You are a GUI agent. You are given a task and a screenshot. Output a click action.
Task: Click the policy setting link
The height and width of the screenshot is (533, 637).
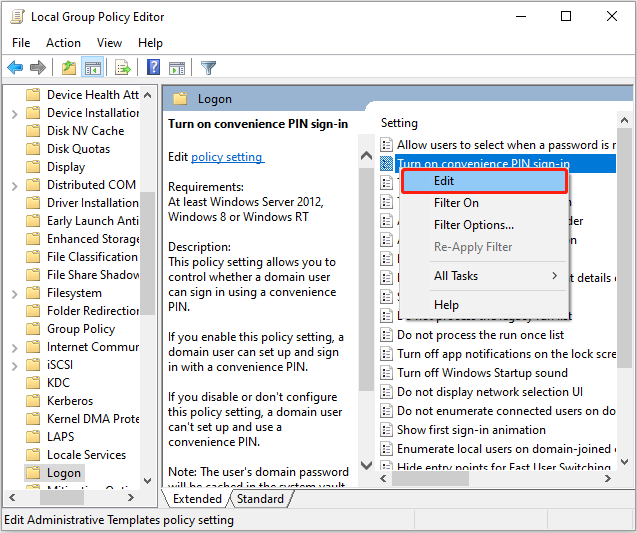pos(228,157)
